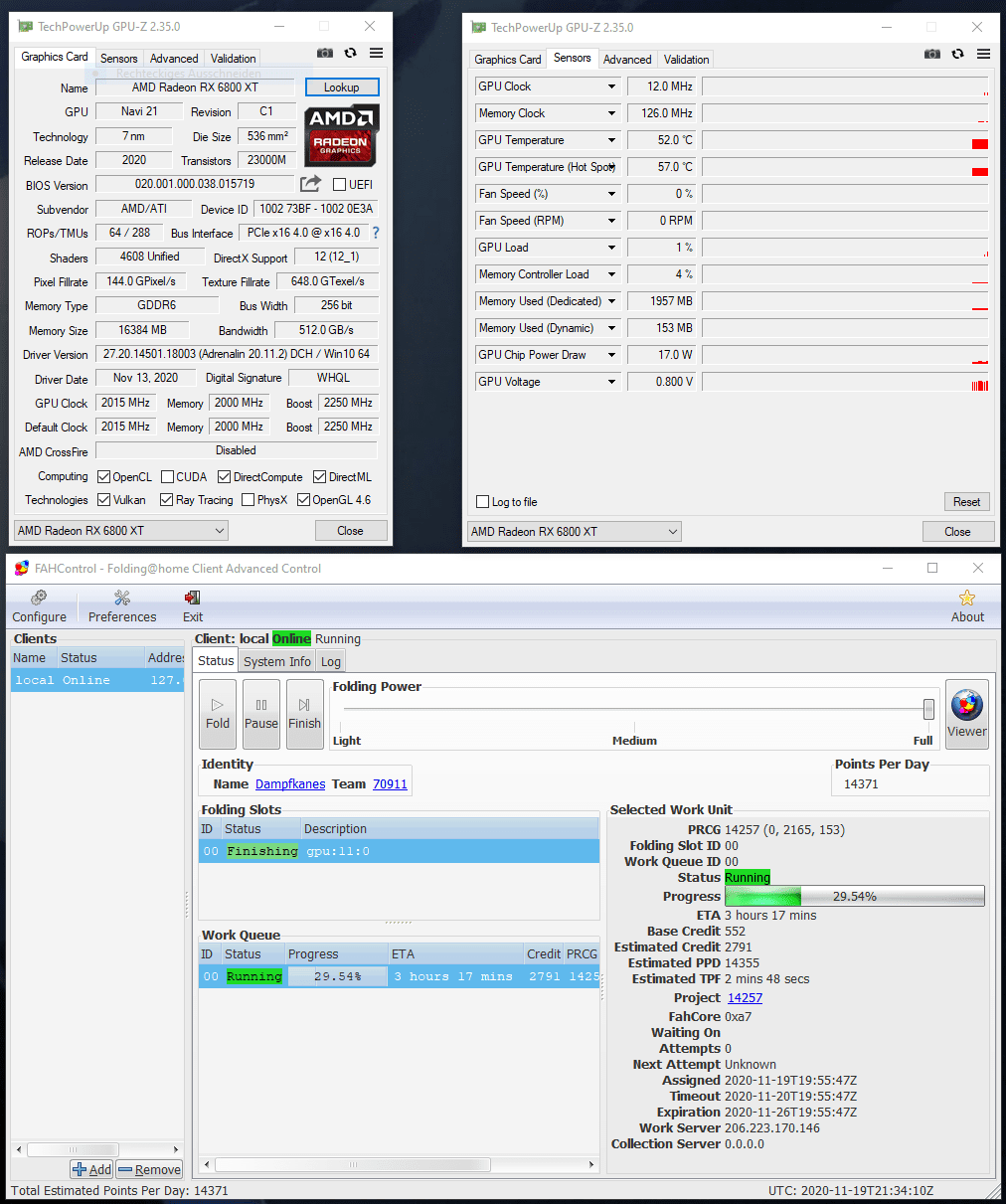Click Reset button in Sensors window
This screenshot has height=1204, width=1006.
(967, 502)
